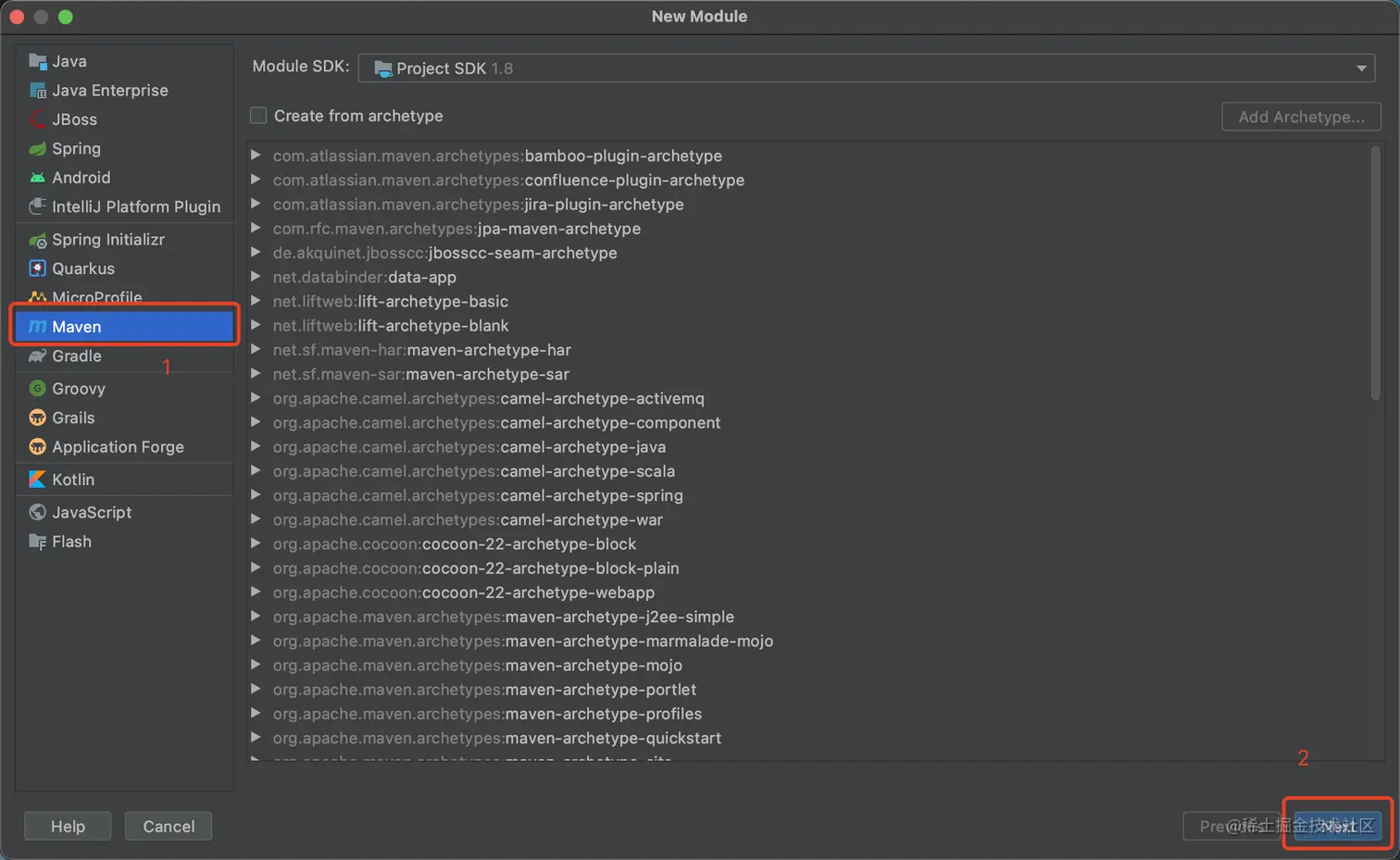The width and height of the screenshot is (1400, 860).
Task: Click the Gradle elephant icon
Action: [37, 356]
